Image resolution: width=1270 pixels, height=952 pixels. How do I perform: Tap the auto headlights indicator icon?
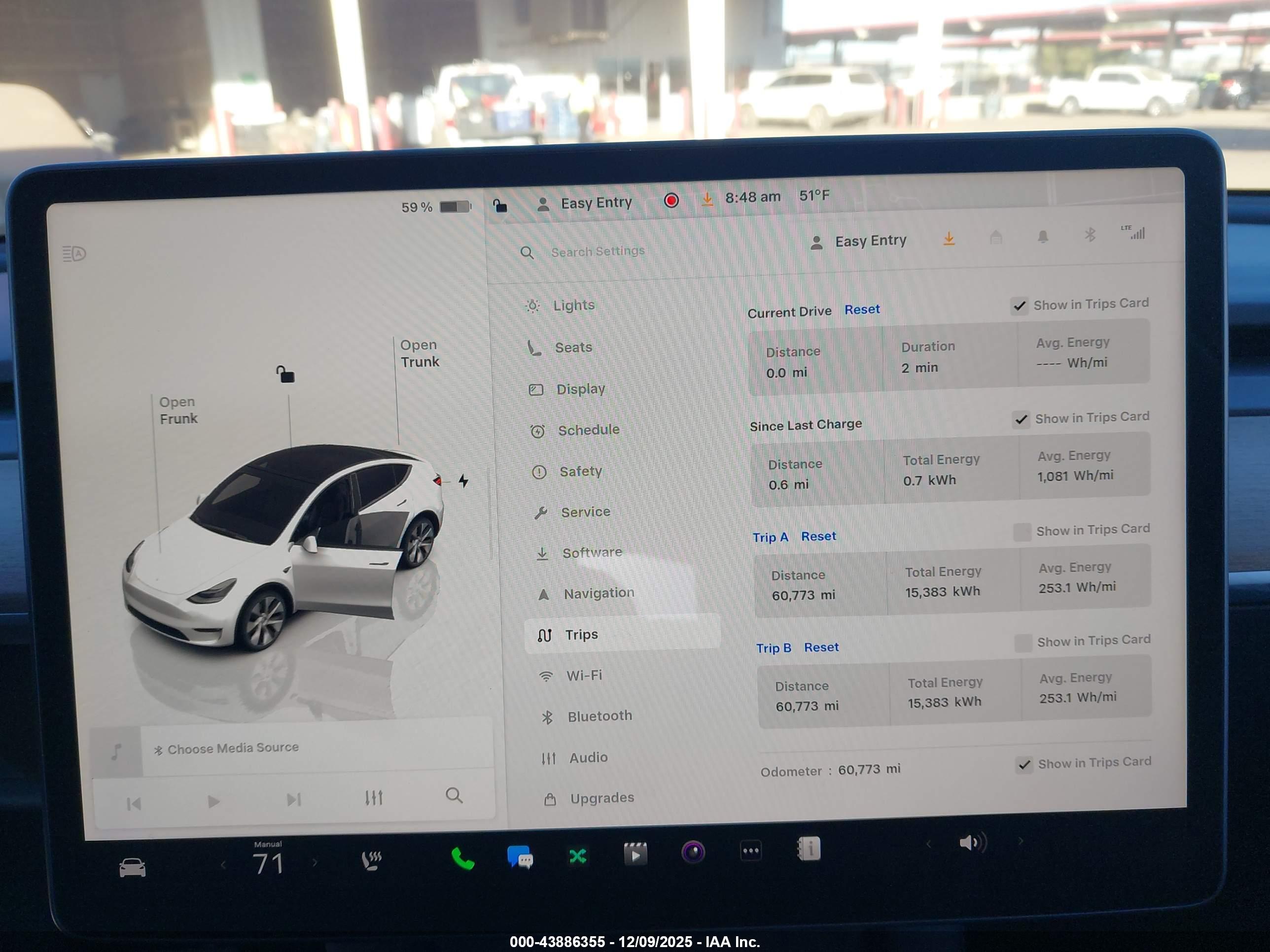tap(74, 253)
